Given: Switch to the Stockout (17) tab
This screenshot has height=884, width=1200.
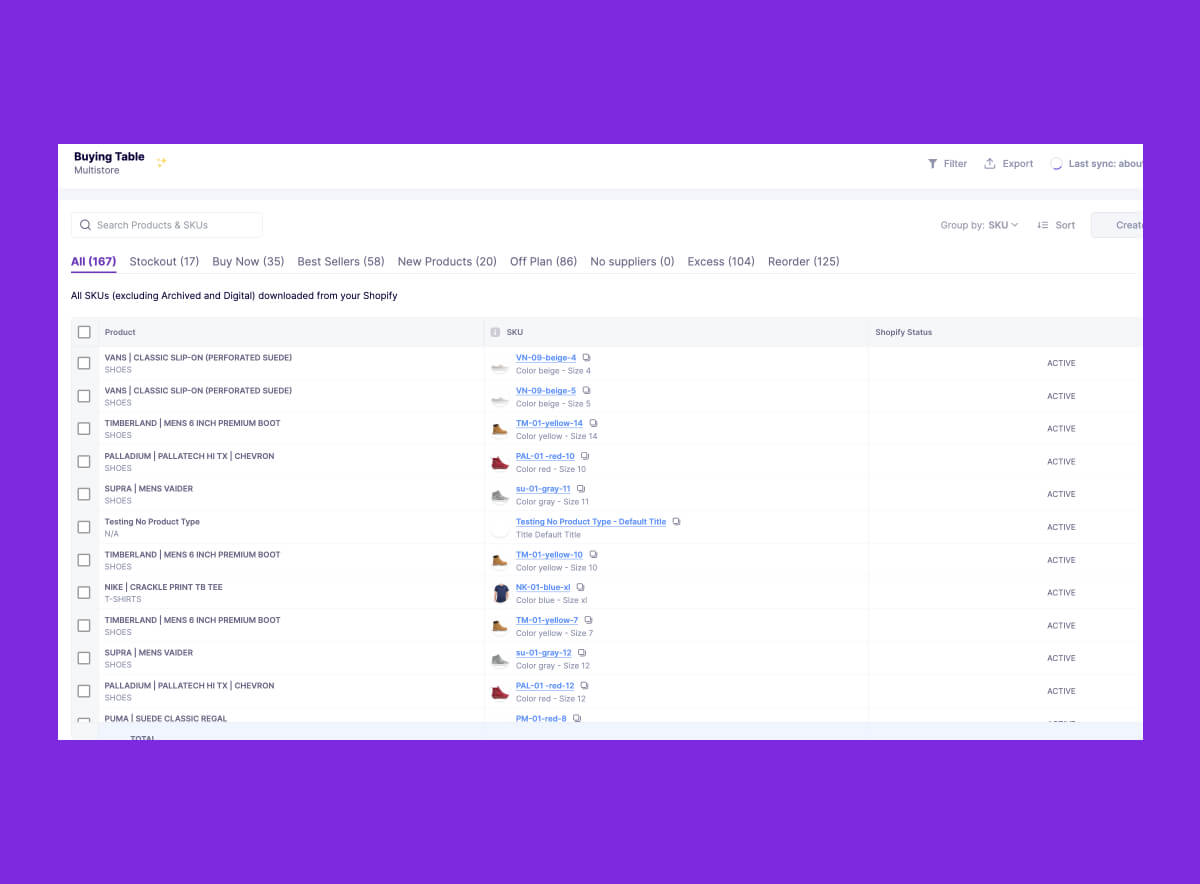Looking at the screenshot, I should (165, 262).
